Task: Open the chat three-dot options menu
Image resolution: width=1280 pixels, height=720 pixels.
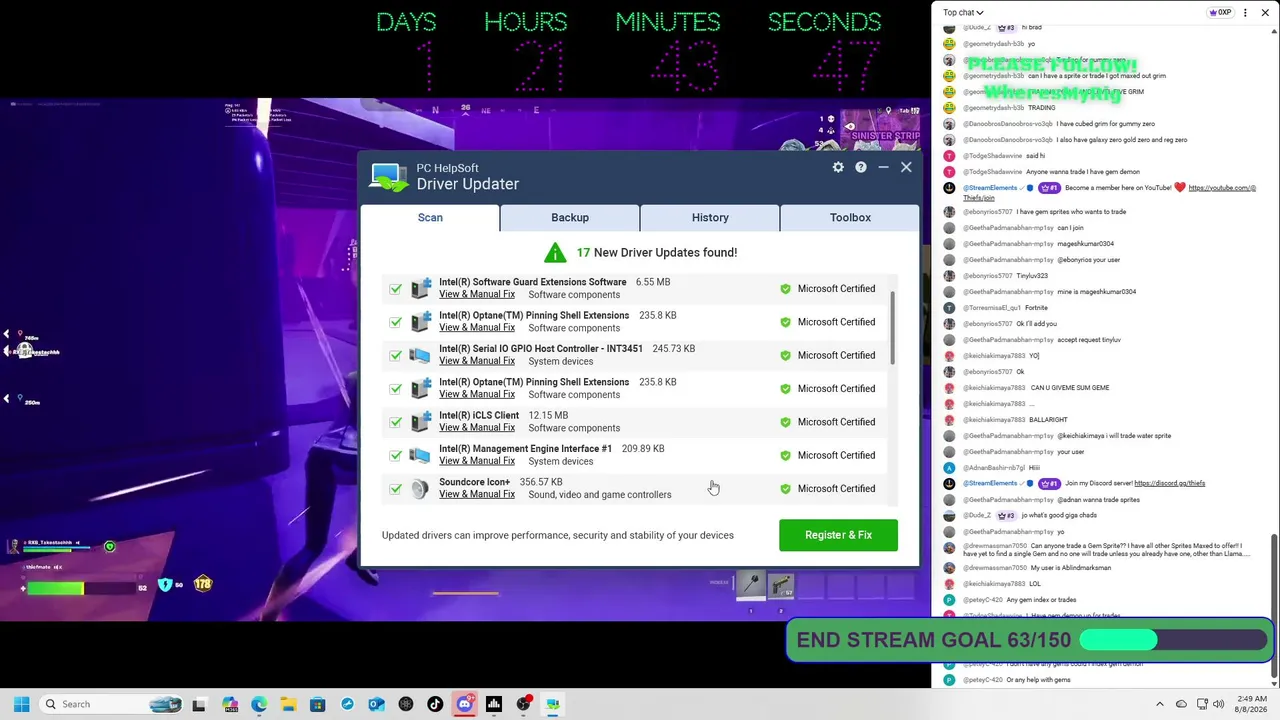Action: (x=1245, y=13)
